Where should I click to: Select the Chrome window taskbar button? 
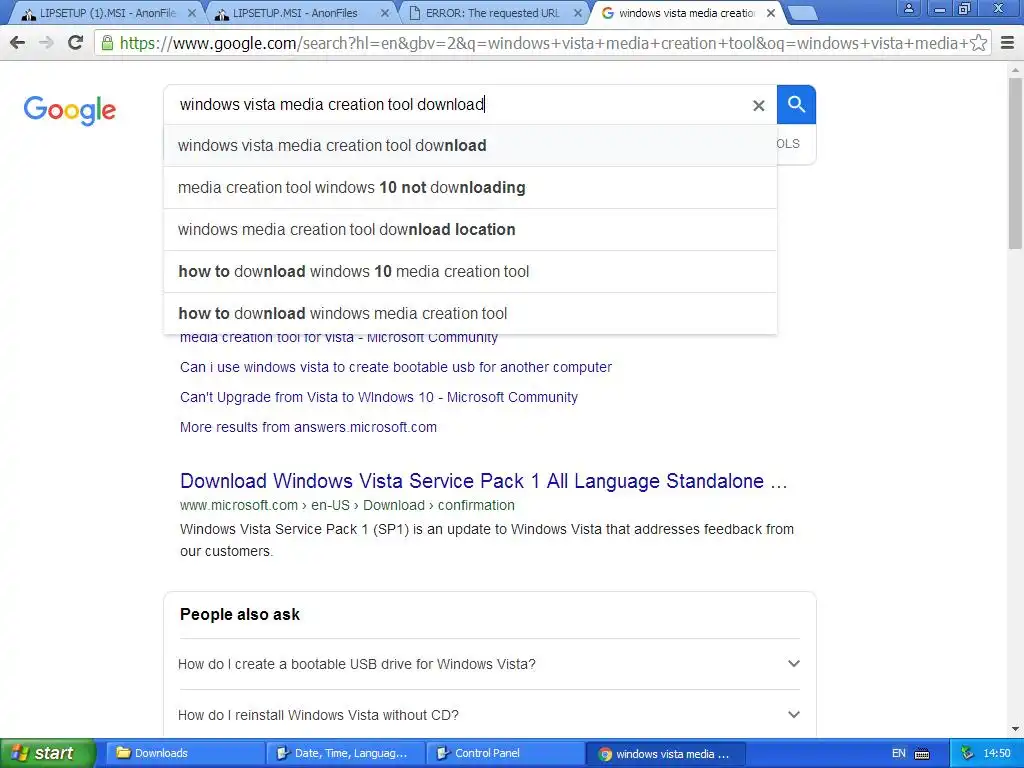pyautogui.click(x=665, y=754)
